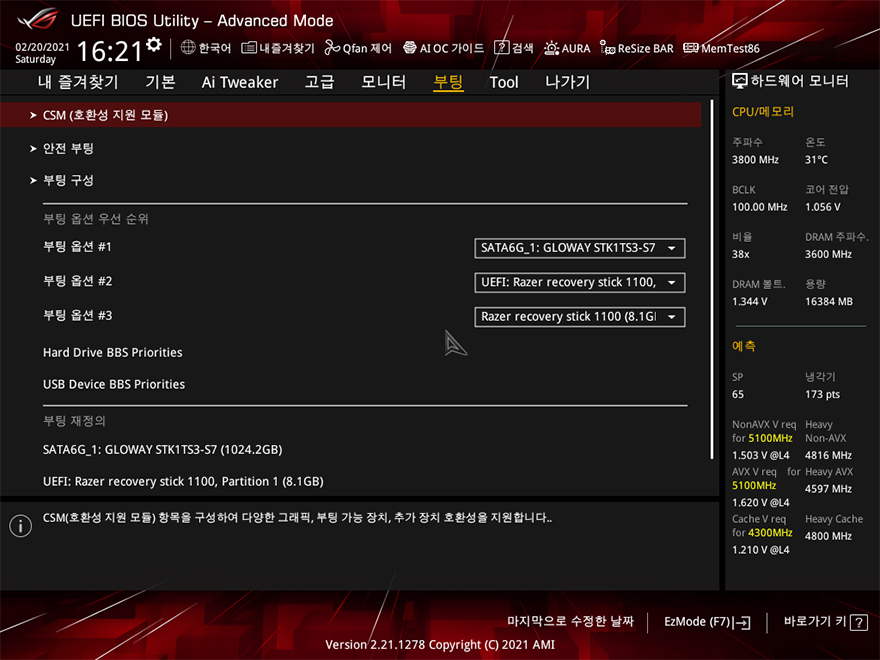
Task: Select the 부팅 tab
Action: click(448, 82)
